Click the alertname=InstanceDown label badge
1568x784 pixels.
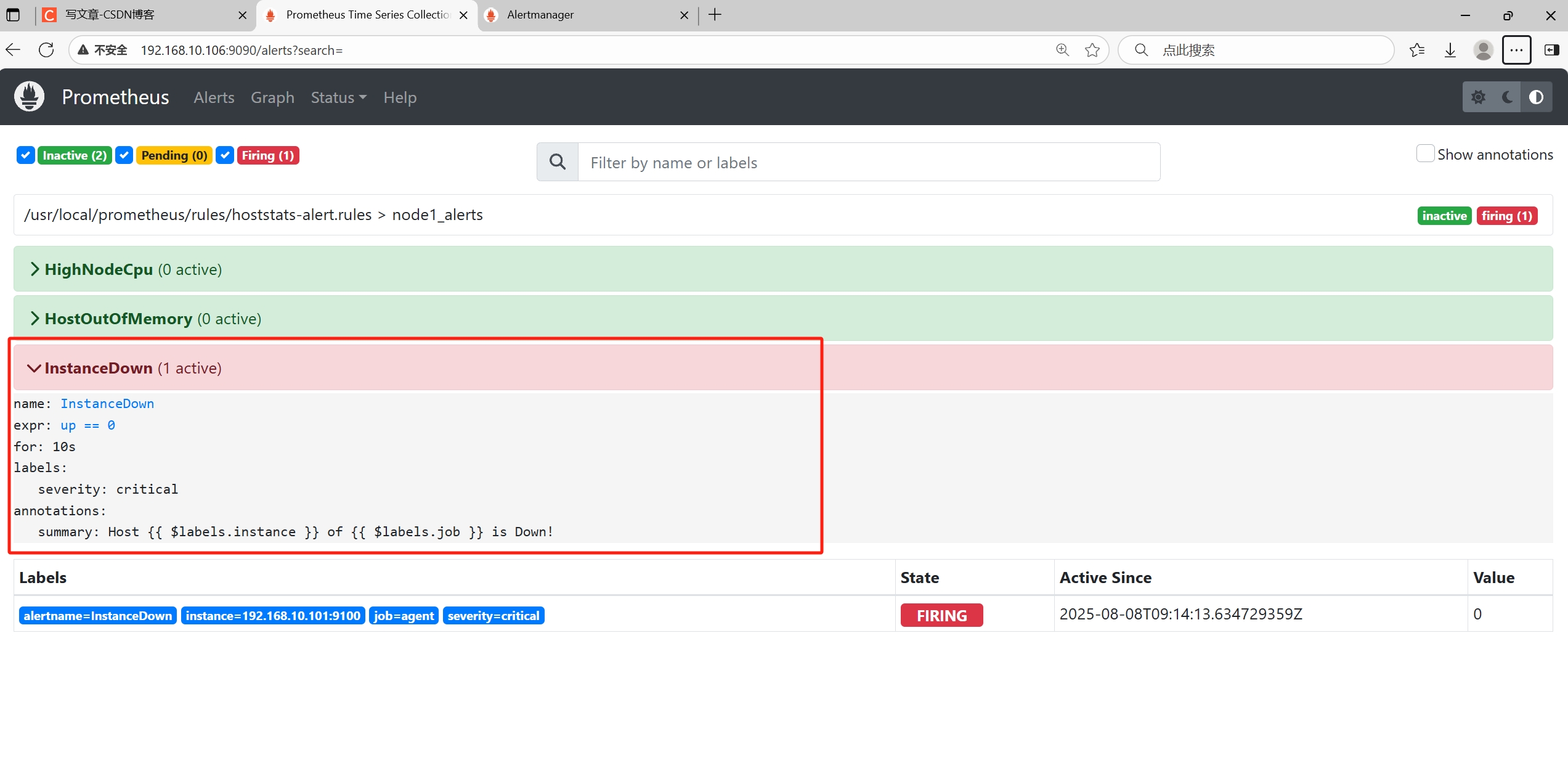[98, 616]
